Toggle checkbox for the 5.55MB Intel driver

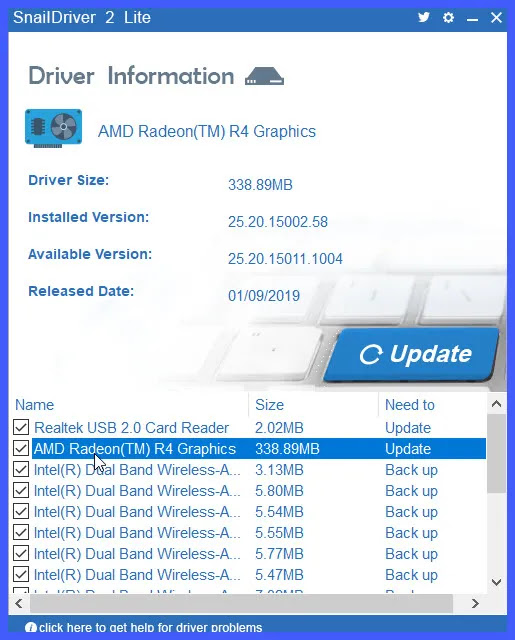pos(21,533)
